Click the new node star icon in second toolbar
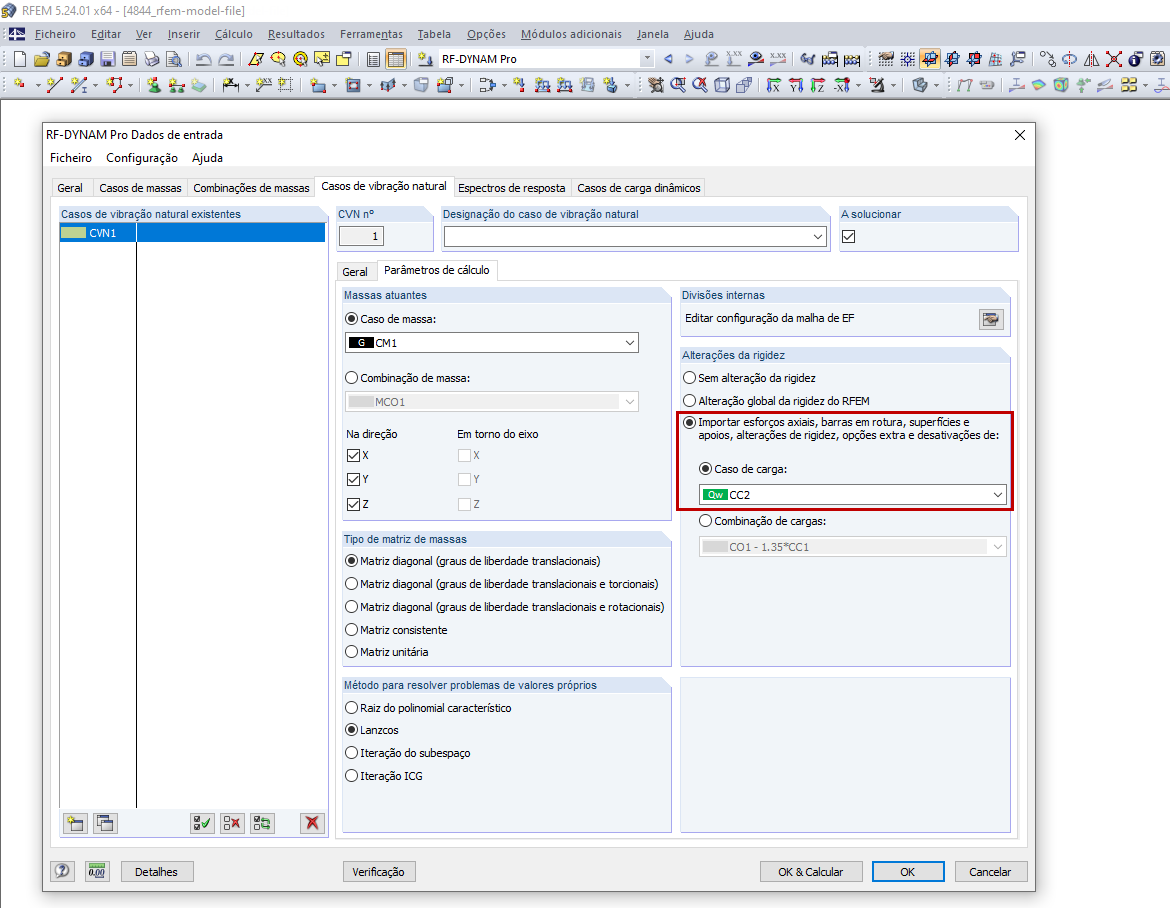The height and width of the screenshot is (908, 1170). 20,85
